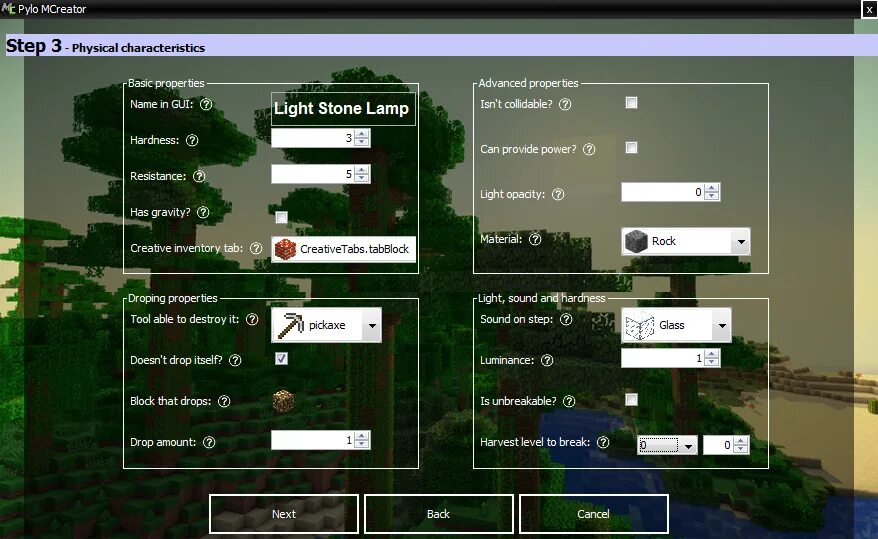Open the Harvest level tool type dropdown

coord(667,446)
